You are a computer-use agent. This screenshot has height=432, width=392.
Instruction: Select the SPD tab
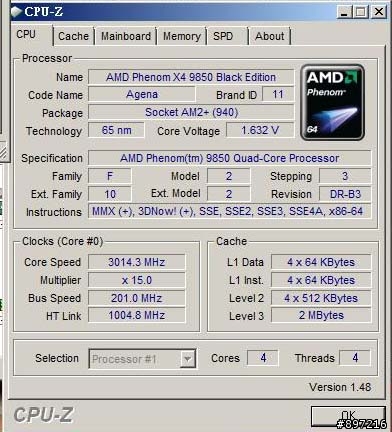[x=223, y=36]
